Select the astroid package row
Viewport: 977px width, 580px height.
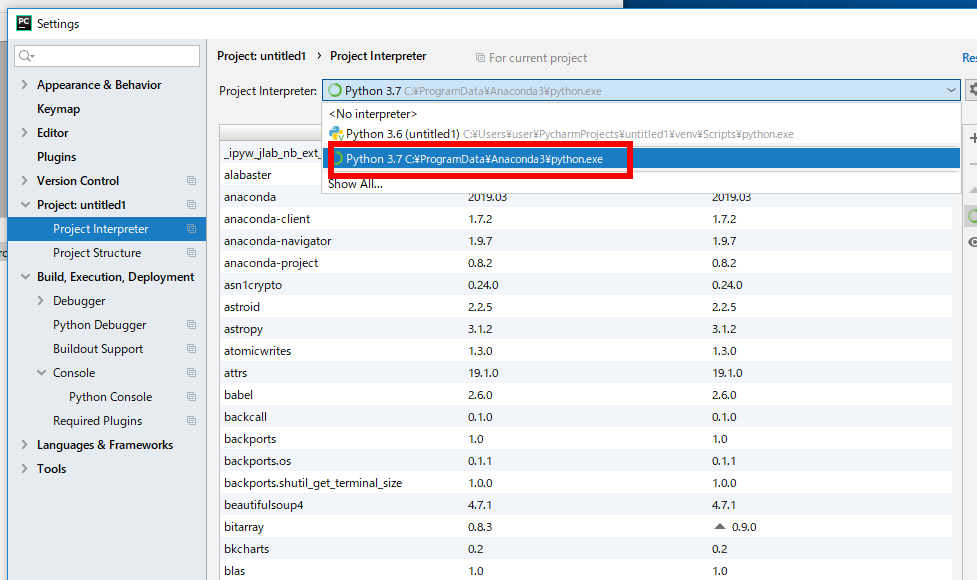586,307
